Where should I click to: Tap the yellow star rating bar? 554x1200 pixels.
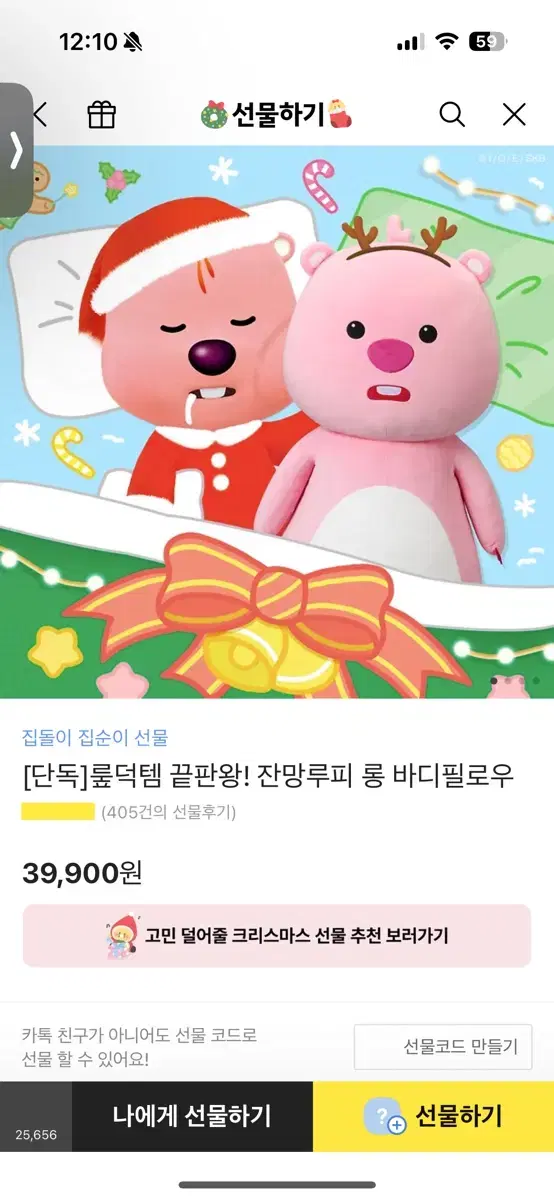tap(58, 812)
